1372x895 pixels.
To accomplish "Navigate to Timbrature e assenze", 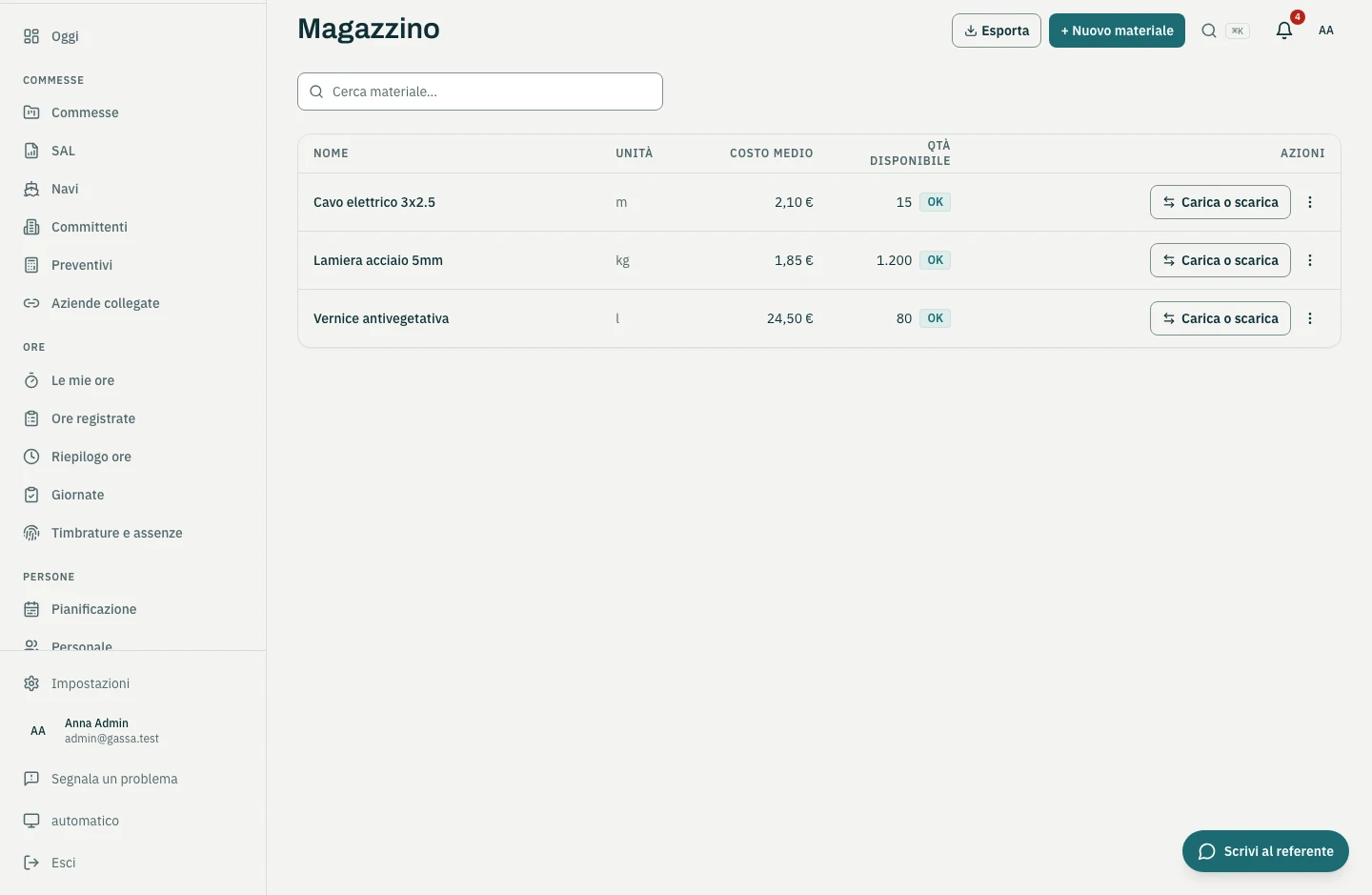I will tap(133, 533).
